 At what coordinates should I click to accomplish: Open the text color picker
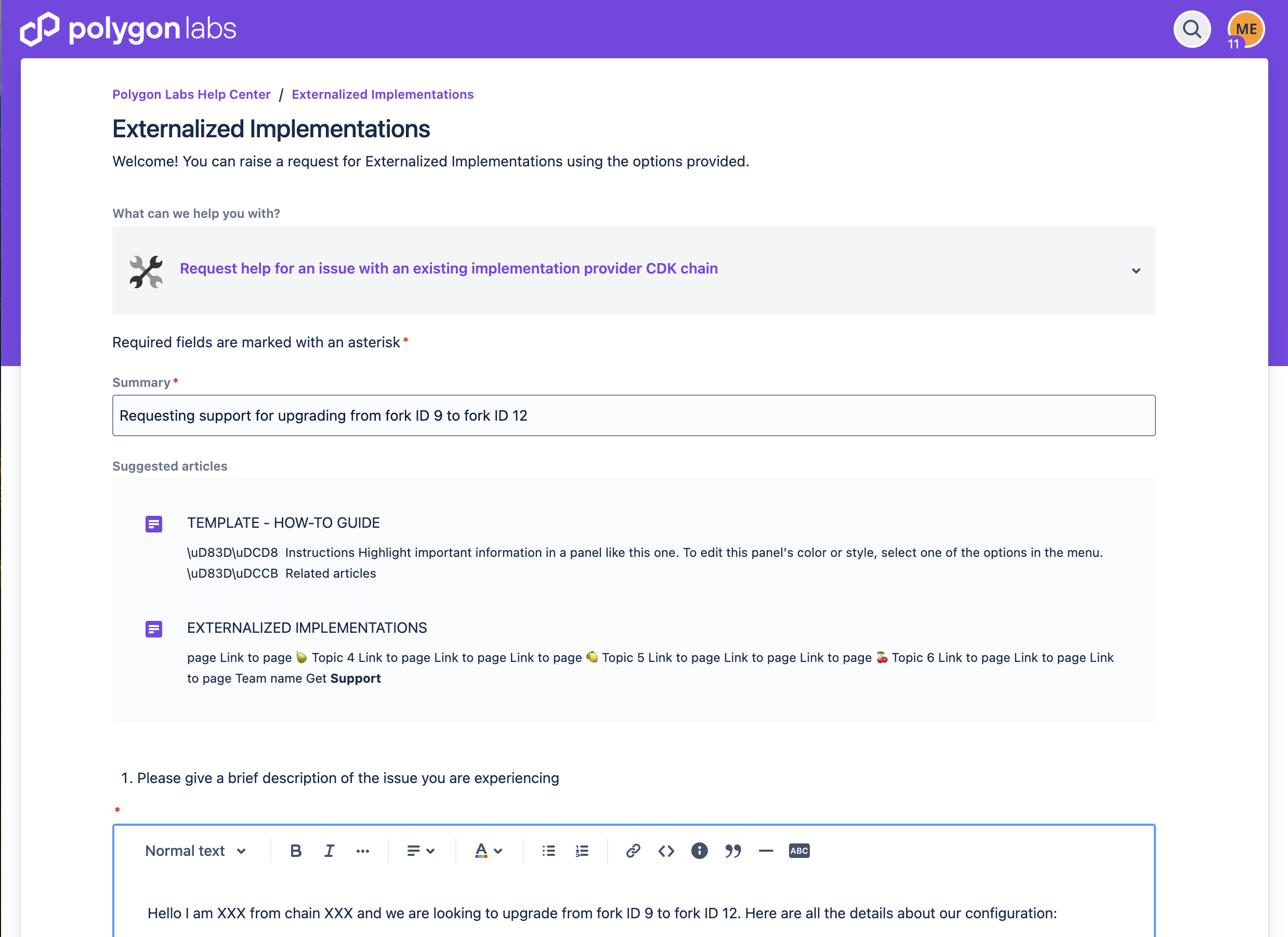click(487, 851)
